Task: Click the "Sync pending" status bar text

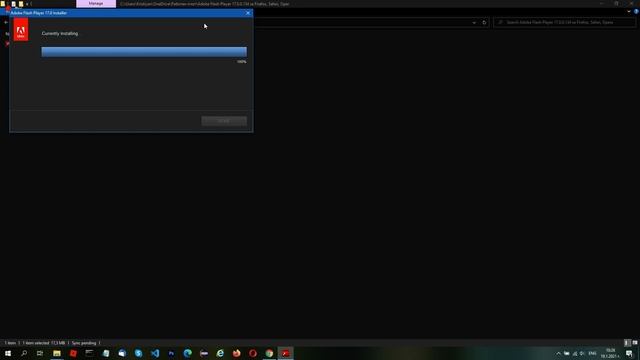Action: (84, 343)
